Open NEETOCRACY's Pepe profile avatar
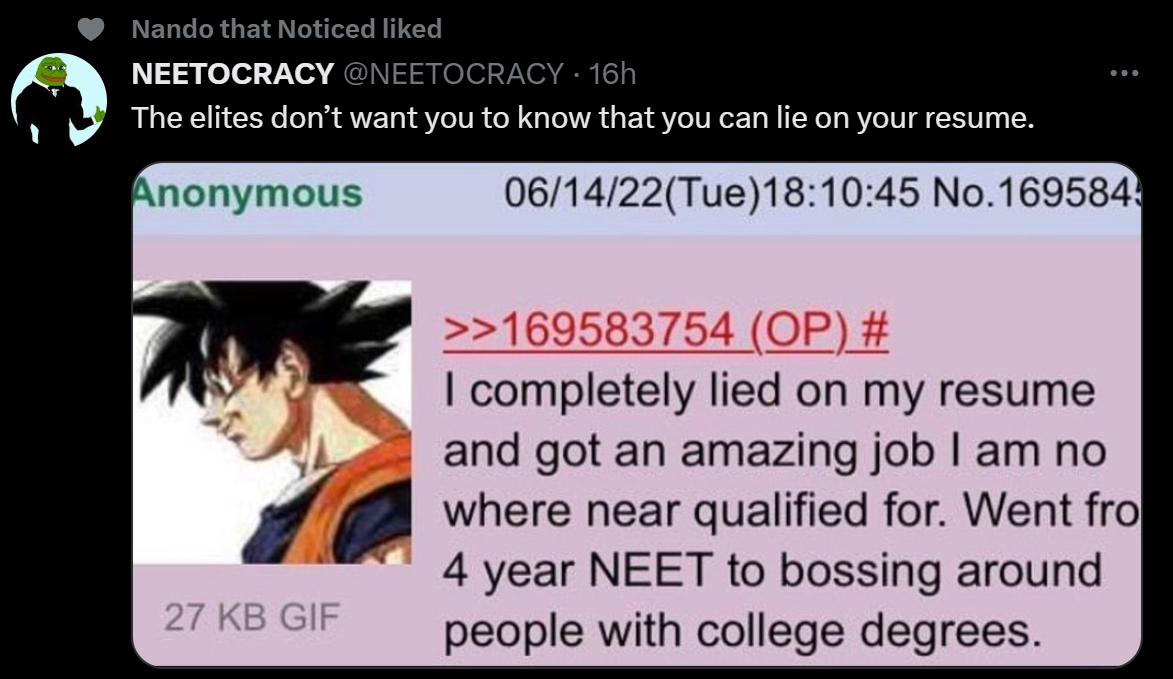Image resolution: width=1173 pixels, height=679 pixels. (x=59, y=99)
